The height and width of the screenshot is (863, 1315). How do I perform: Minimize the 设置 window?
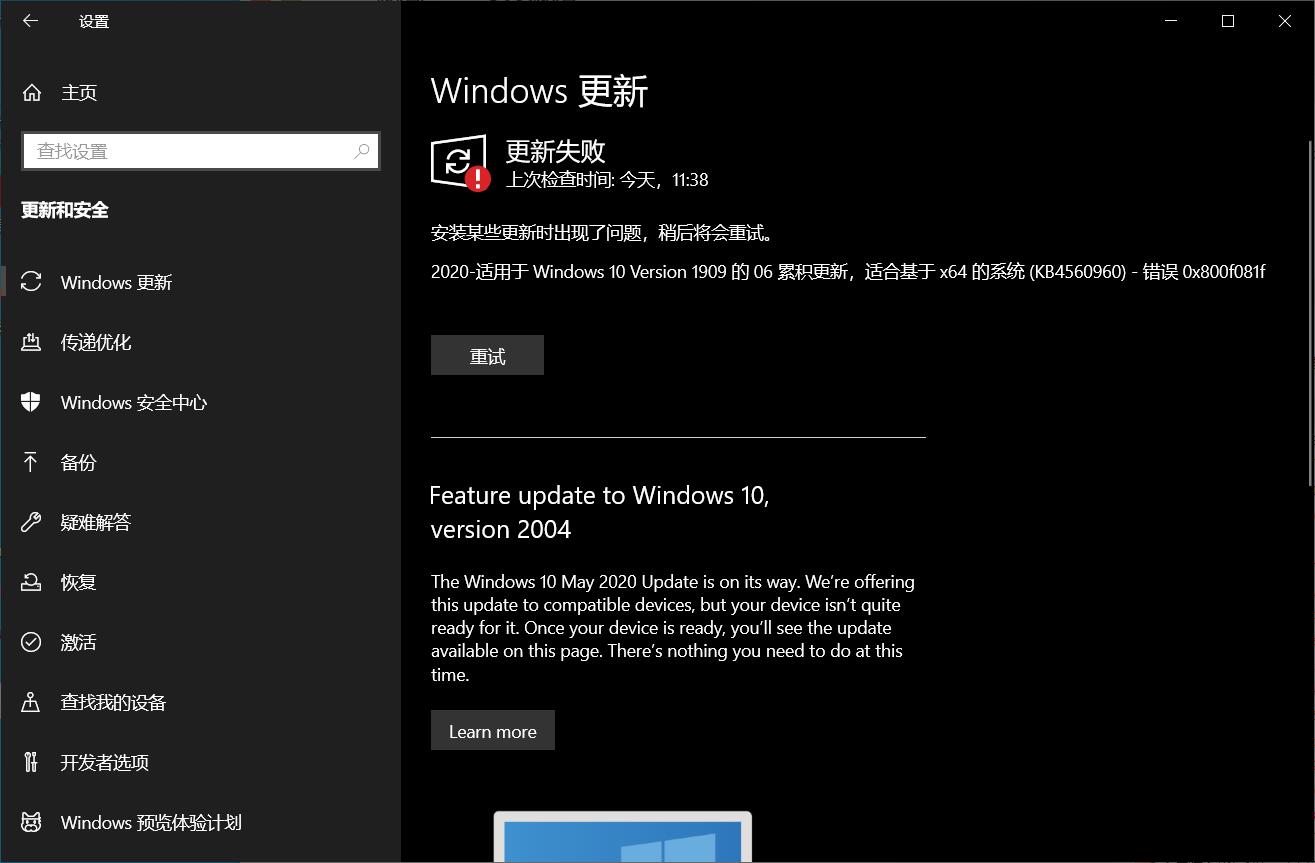coord(1171,21)
